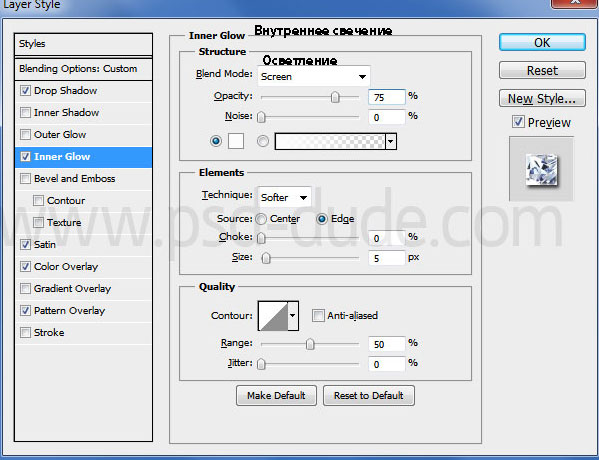Click the white glow color swatch
The width and height of the screenshot is (599, 460).
click(236, 141)
